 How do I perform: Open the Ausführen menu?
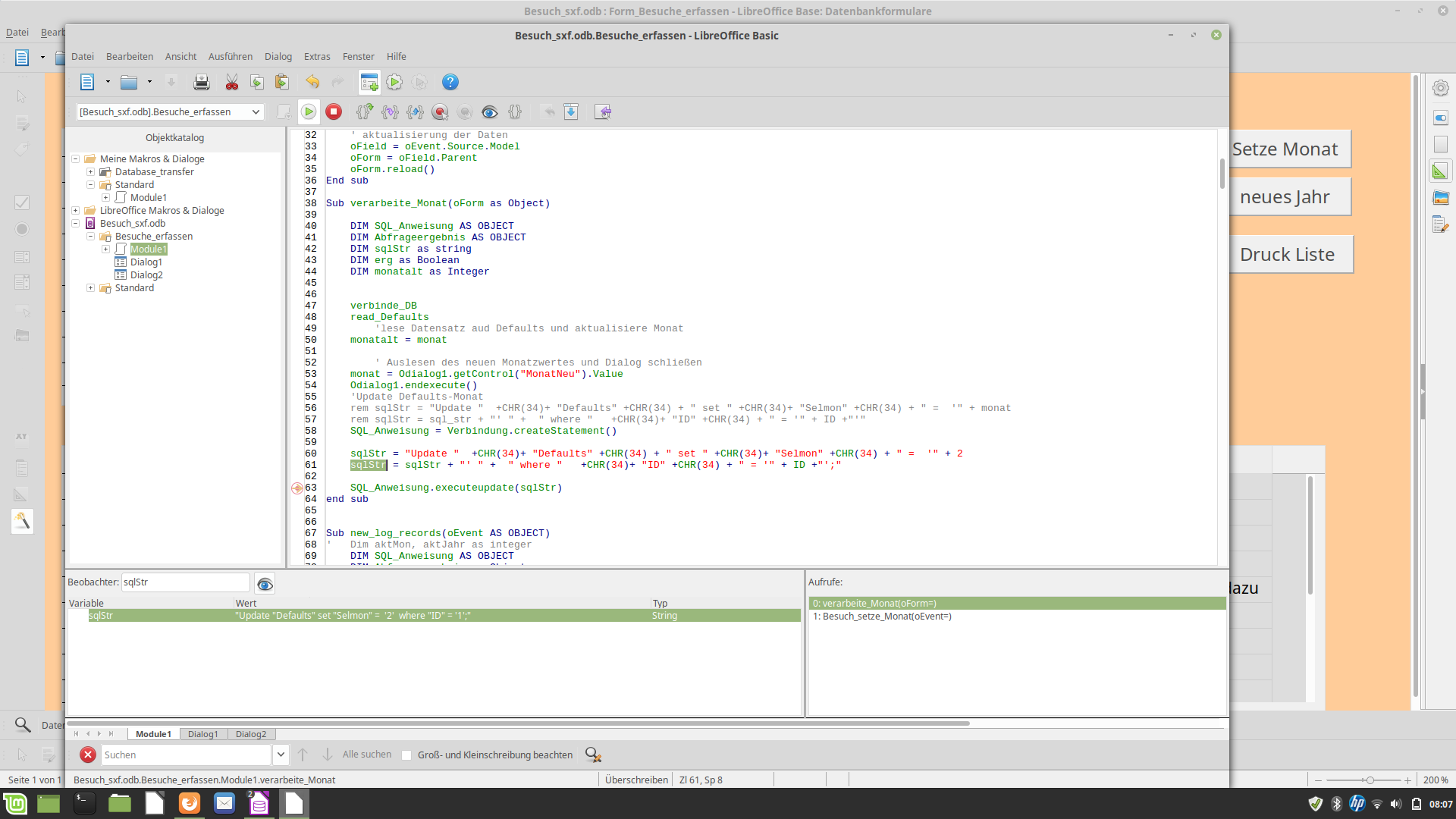[x=230, y=57]
